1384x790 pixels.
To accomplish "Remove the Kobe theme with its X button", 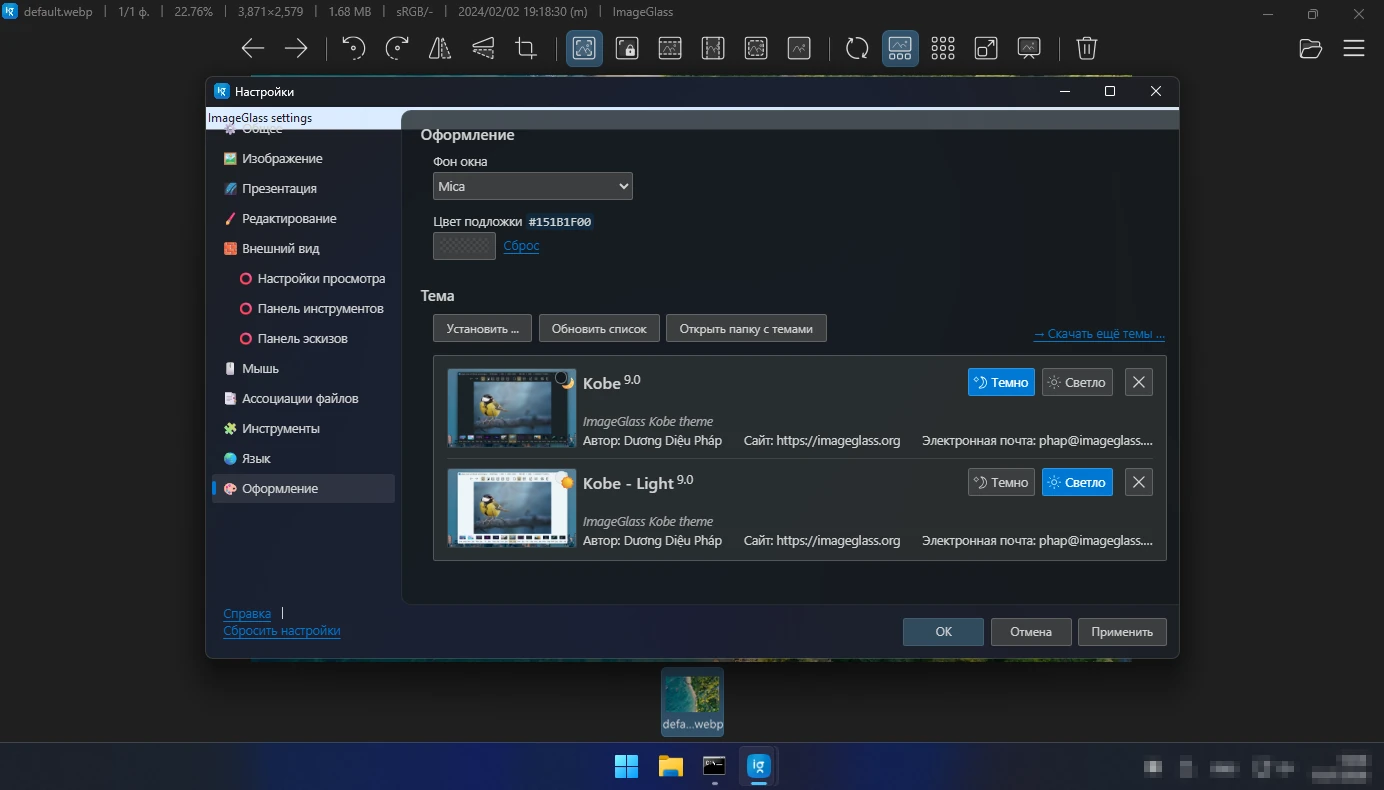I will click(x=1139, y=382).
